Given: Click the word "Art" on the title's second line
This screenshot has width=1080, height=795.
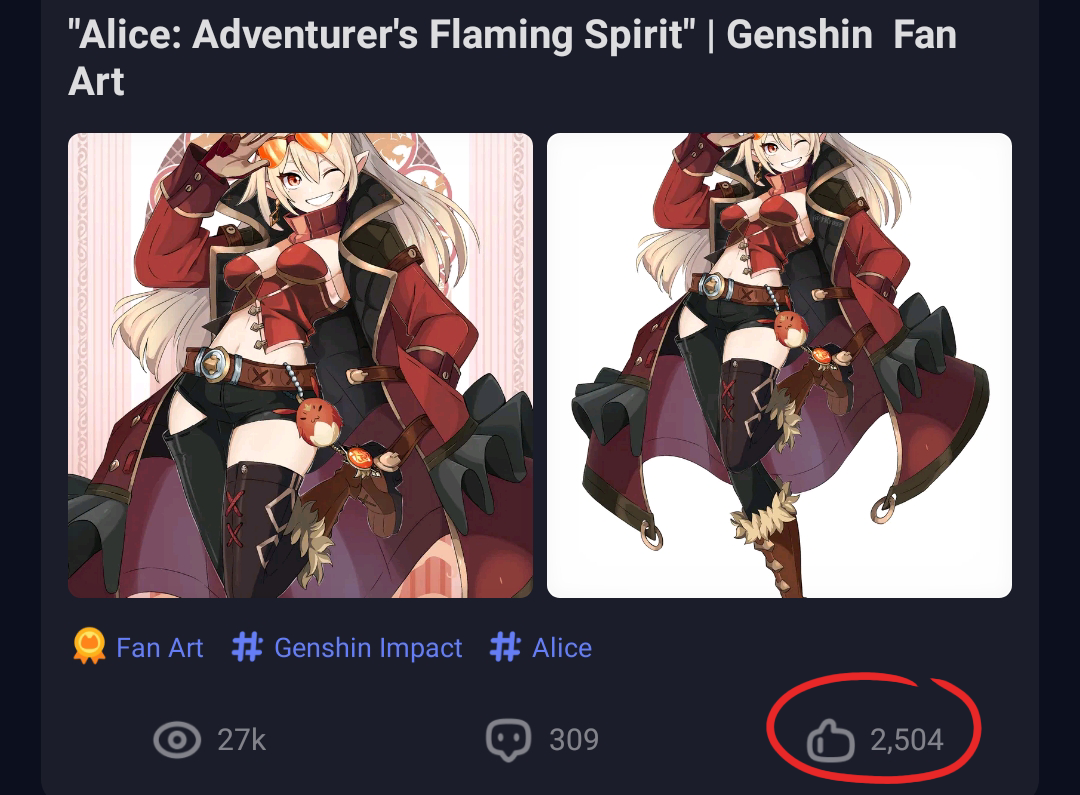Looking at the screenshot, I should click(97, 82).
